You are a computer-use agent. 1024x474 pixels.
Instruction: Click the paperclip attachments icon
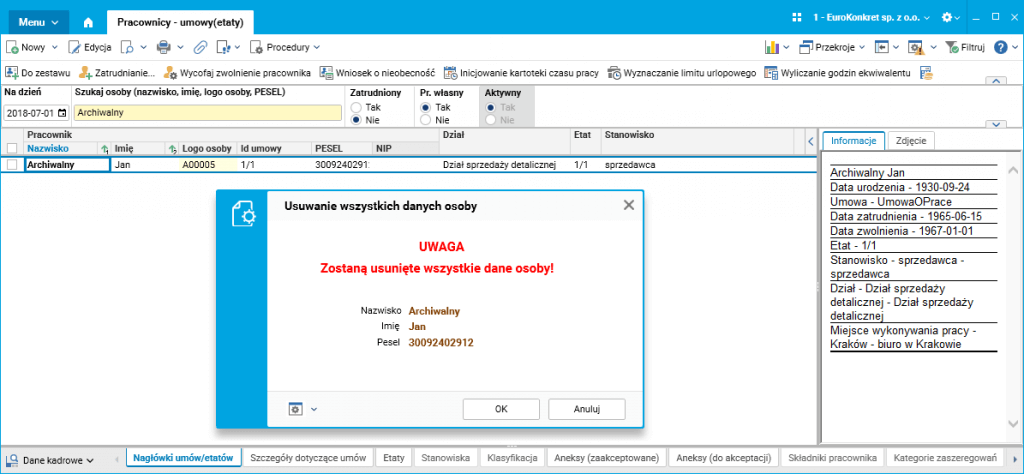click(x=200, y=47)
